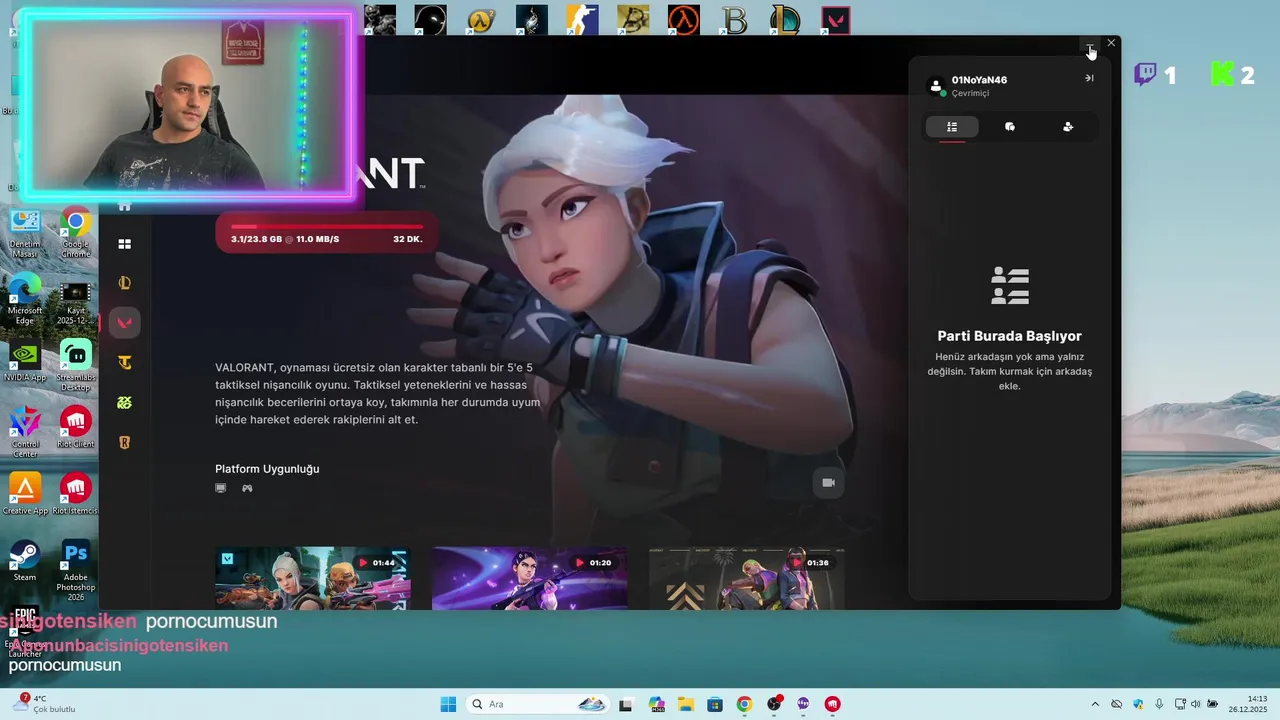Viewport: 1280px width, 720px height.
Task: Click the Kick viewer count overlay
Action: tap(1232, 74)
